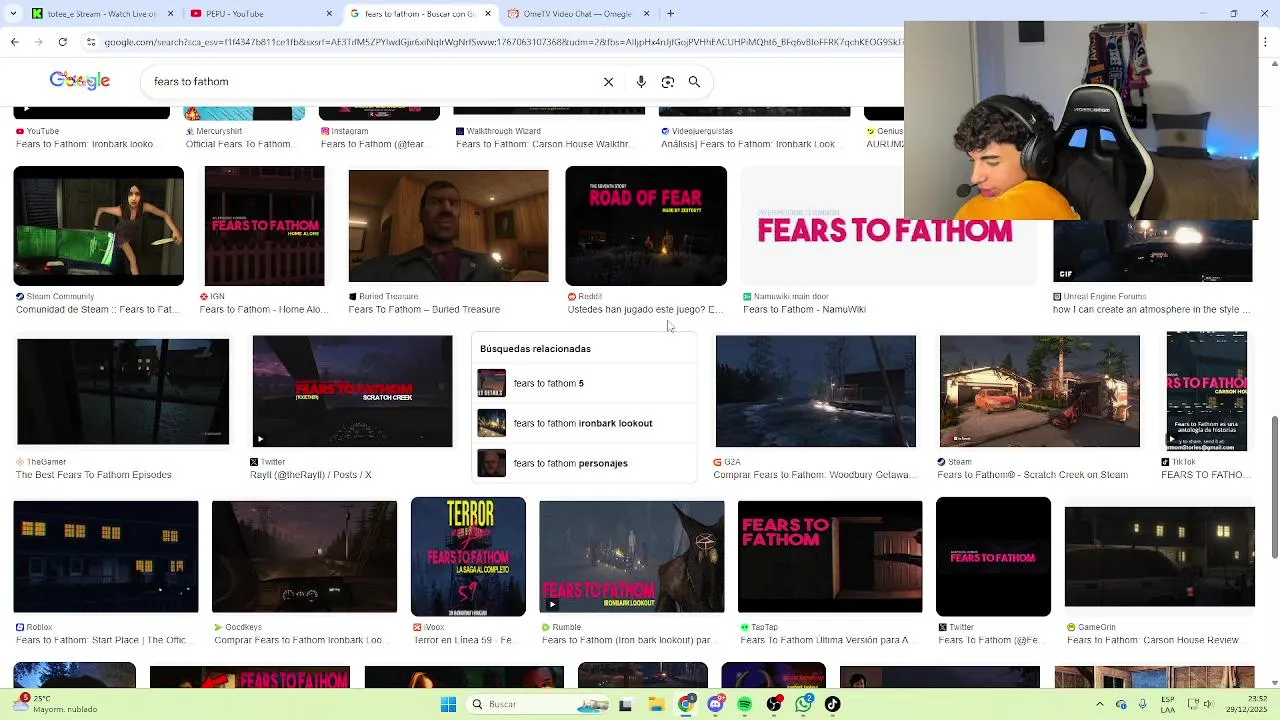Image resolution: width=1280 pixels, height=720 pixels.
Task: View site information icon in address bar
Action: [x=91, y=42]
